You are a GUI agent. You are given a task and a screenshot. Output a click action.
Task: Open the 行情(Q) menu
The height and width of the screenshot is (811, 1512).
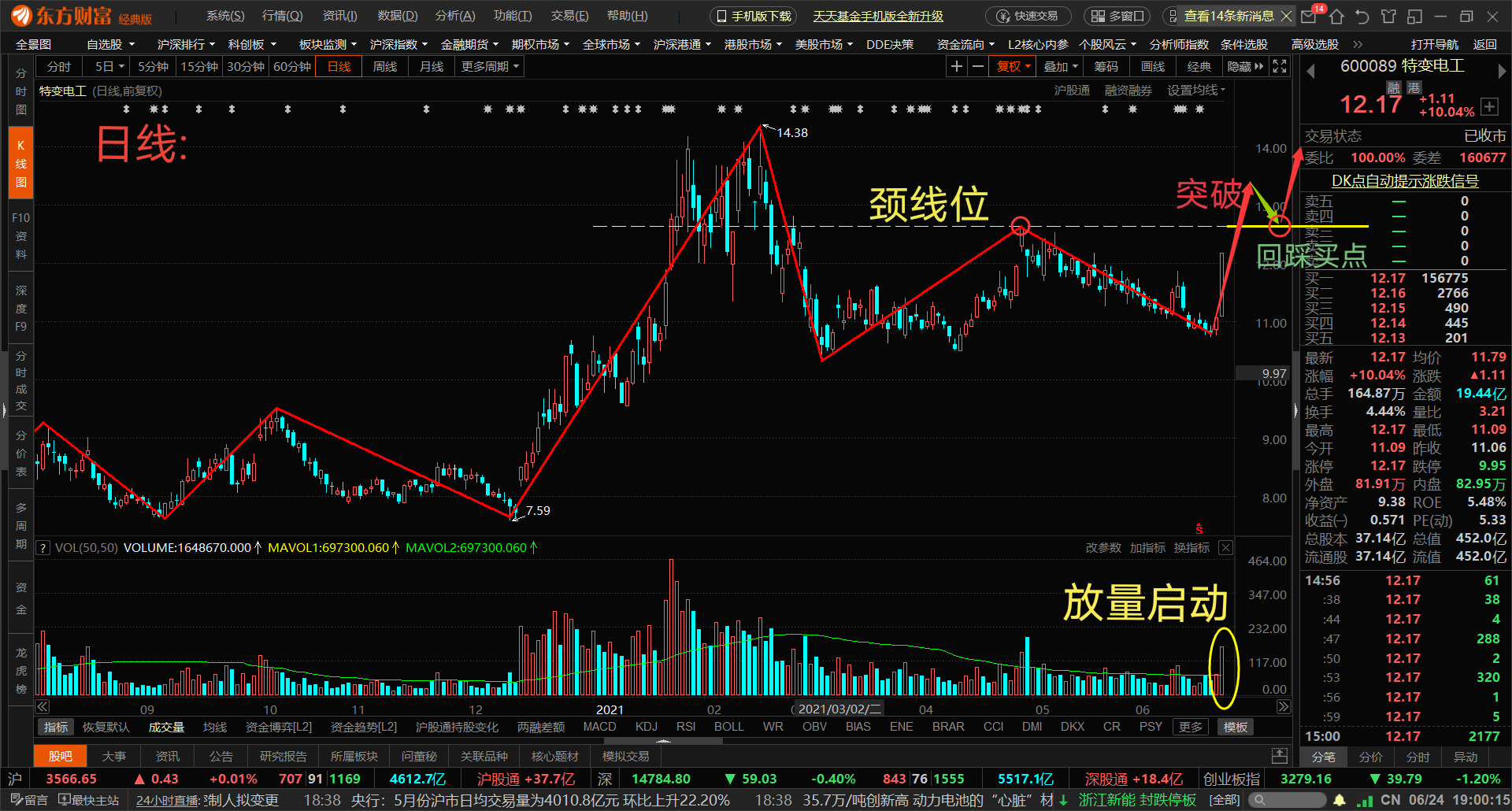coord(282,16)
